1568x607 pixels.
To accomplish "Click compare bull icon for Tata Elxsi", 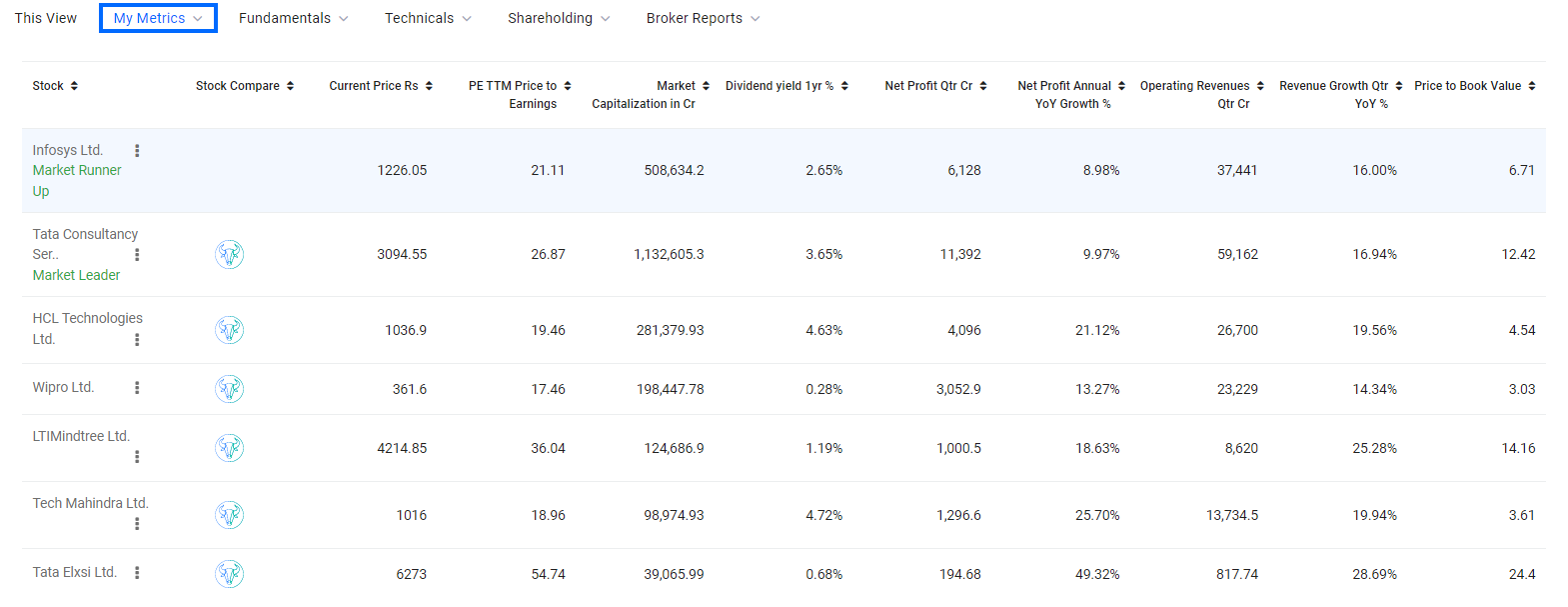I will pyautogui.click(x=229, y=574).
